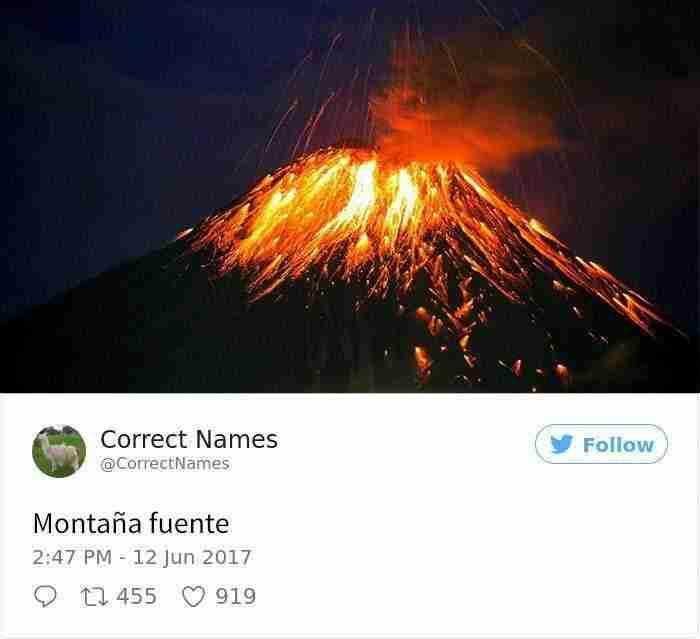Open the tweet timestamp 2:47 PM link
The width and height of the screenshot is (700, 639).
(x=72, y=557)
